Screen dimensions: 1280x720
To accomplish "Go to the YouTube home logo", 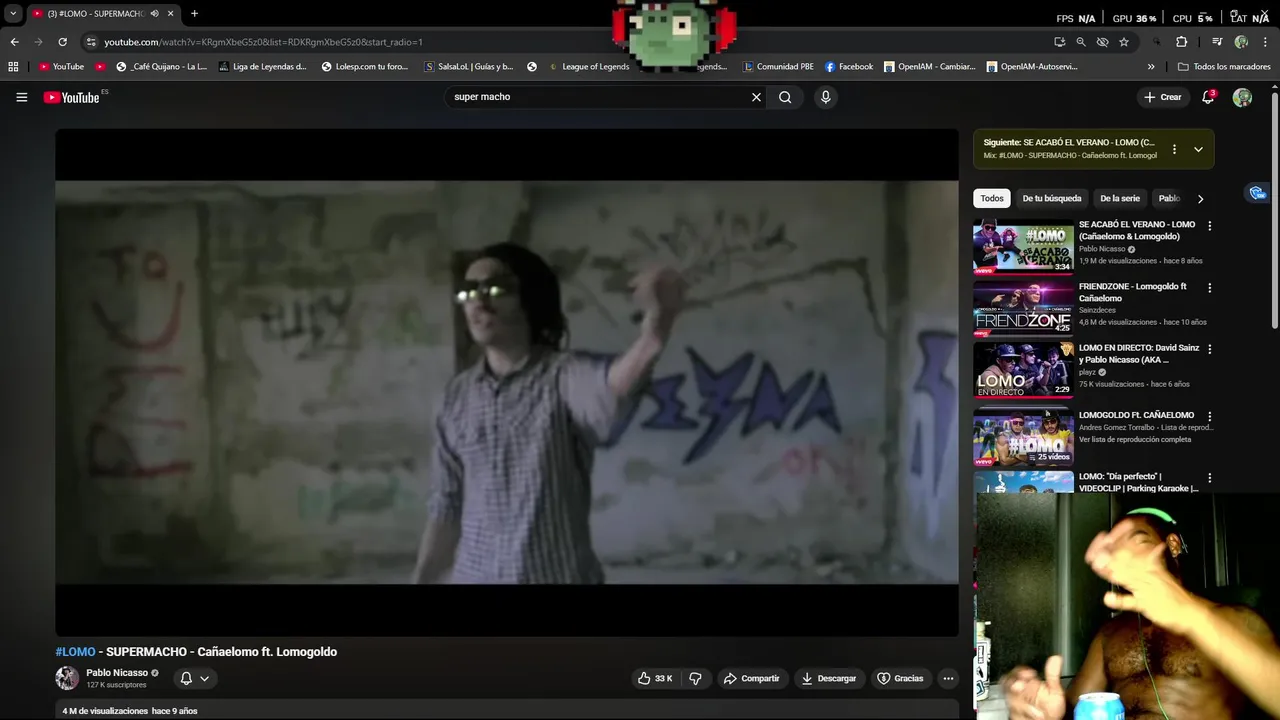I will (72, 97).
